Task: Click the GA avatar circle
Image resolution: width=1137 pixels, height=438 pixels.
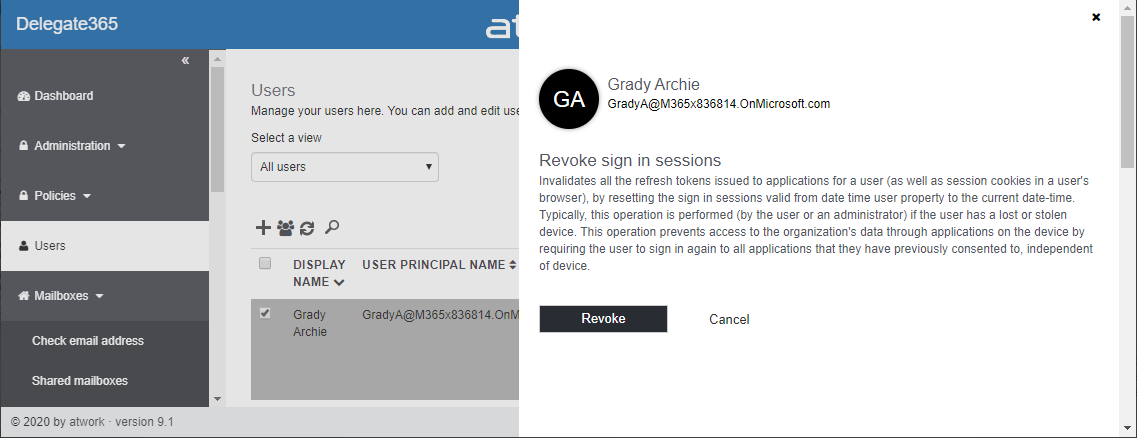Action: [x=569, y=99]
